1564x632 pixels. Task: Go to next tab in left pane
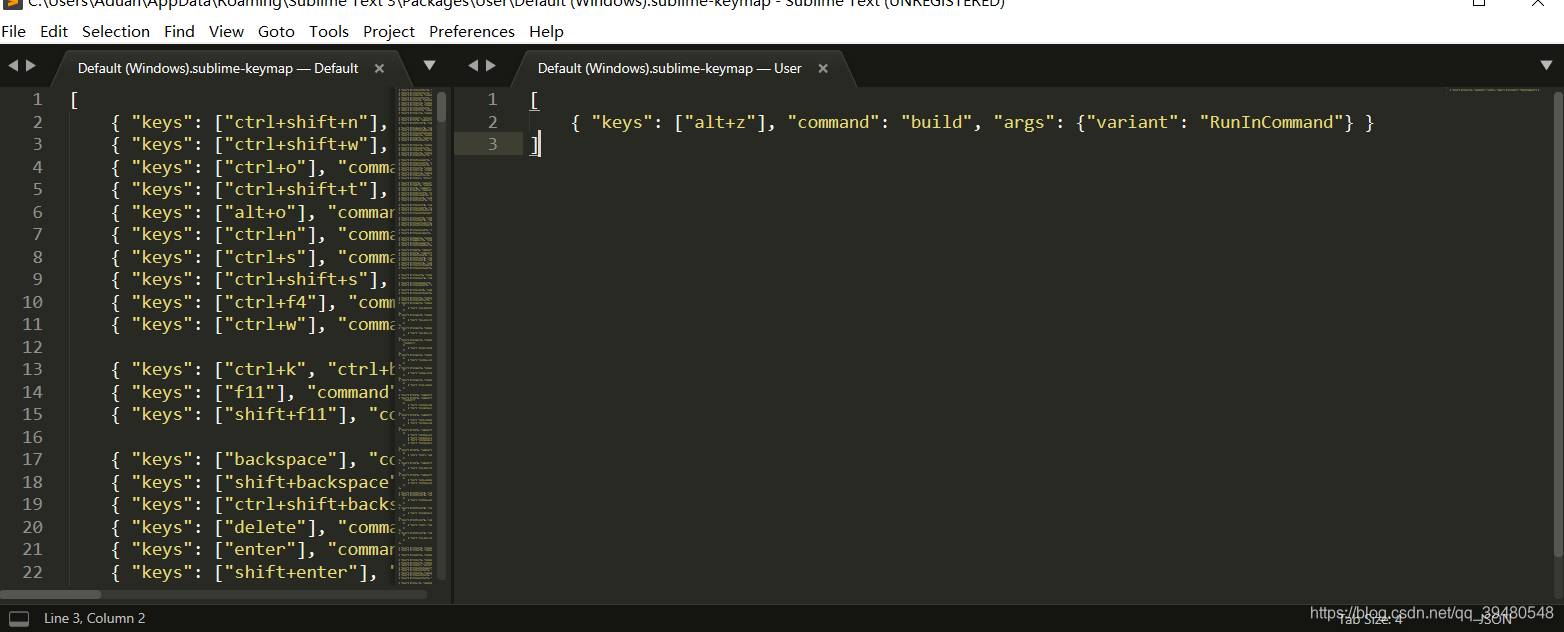click(x=31, y=66)
